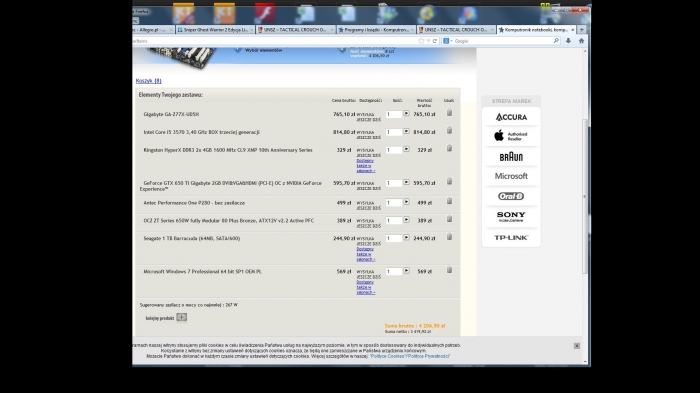Viewport: 700px width, 393px height.
Task: Select the Oral-B brand logo
Action: pos(511,196)
